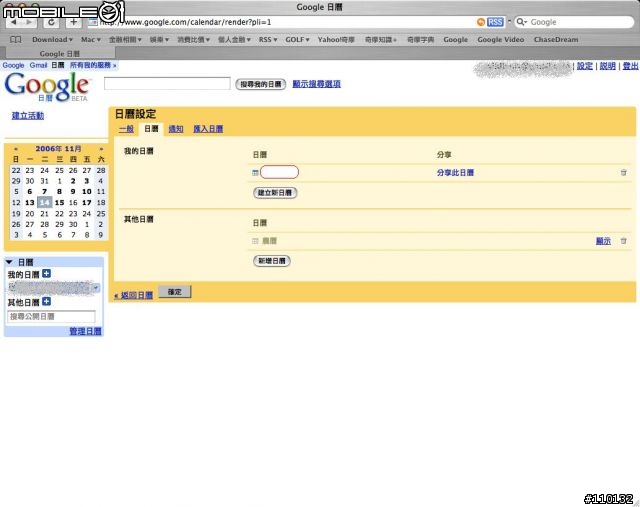Sign out with the 登出 link
The height and width of the screenshot is (507, 640).
[x=630, y=66]
